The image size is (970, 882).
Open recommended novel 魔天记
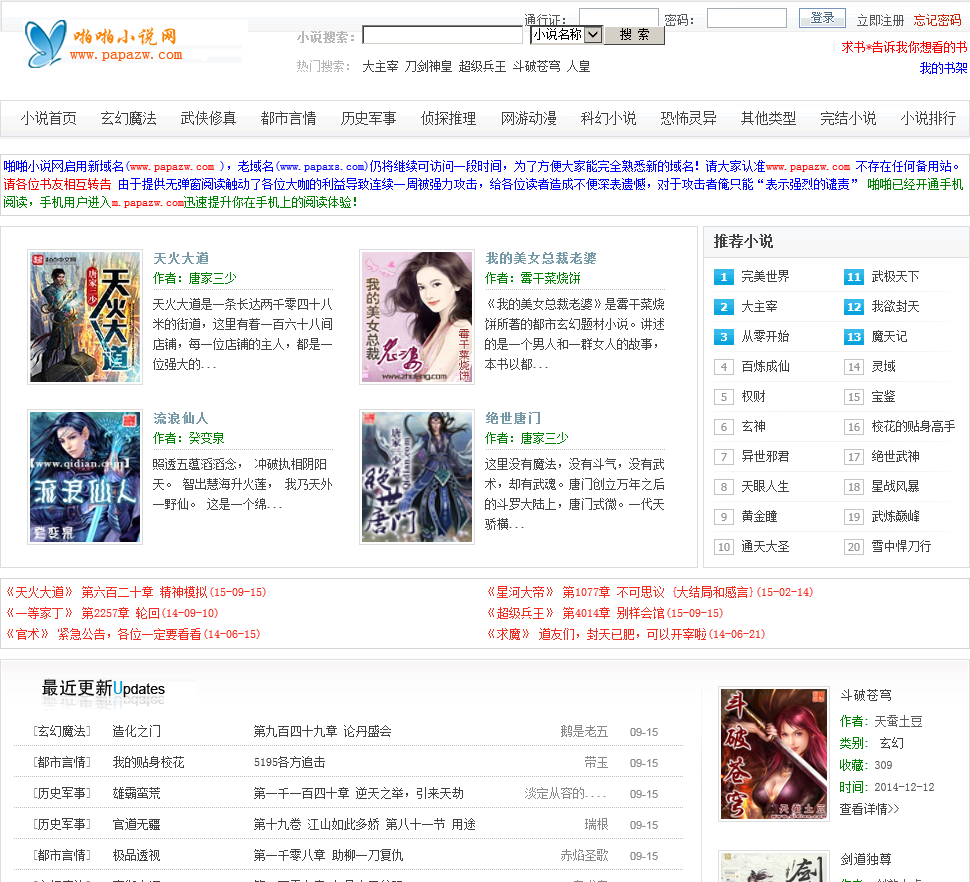[x=889, y=336]
